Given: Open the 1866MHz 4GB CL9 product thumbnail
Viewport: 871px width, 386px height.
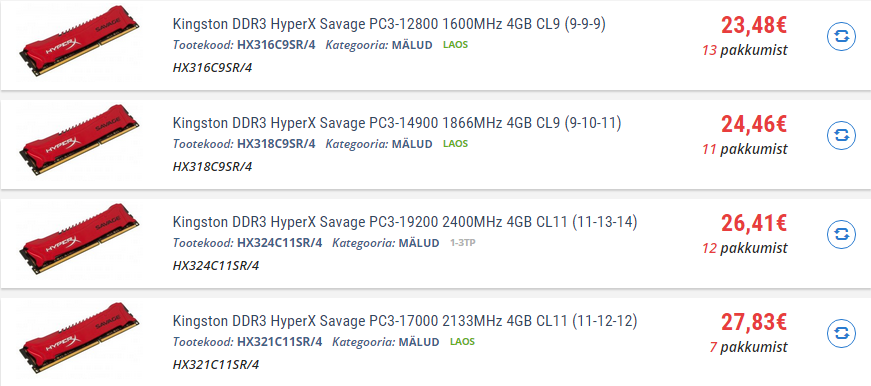Looking at the screenshot, I should tap(79, 139).
